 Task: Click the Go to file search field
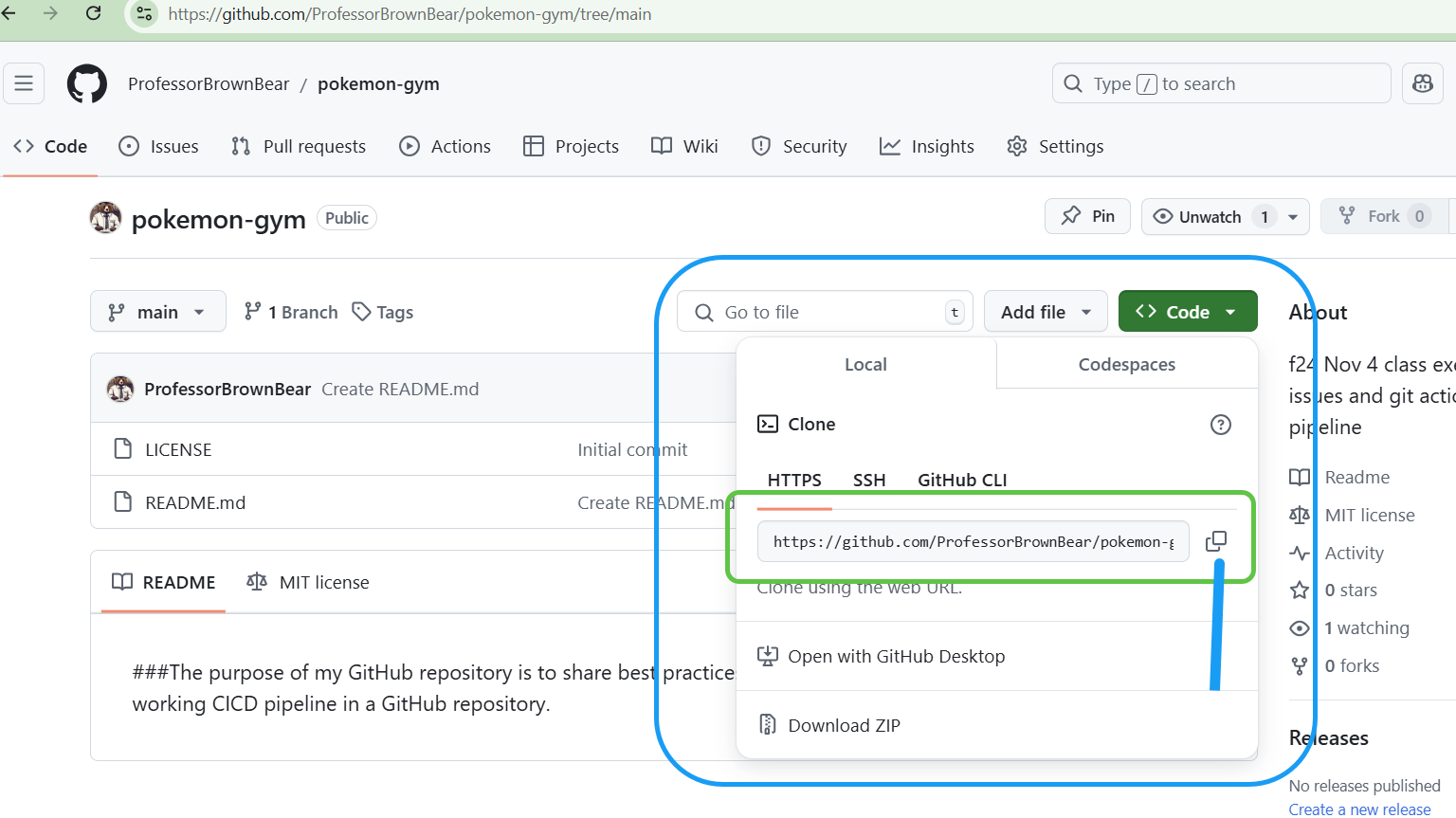coord(825,312)
